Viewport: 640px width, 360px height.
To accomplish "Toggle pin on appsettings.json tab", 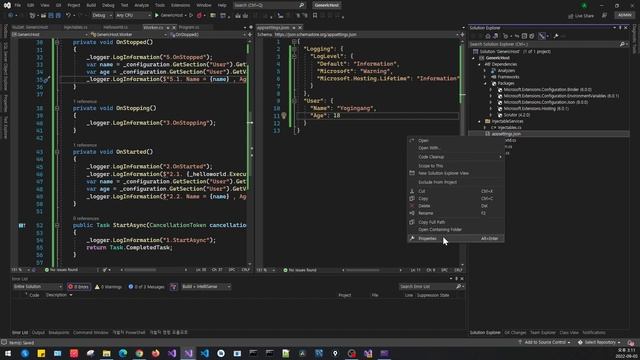I will click(294, 27).
